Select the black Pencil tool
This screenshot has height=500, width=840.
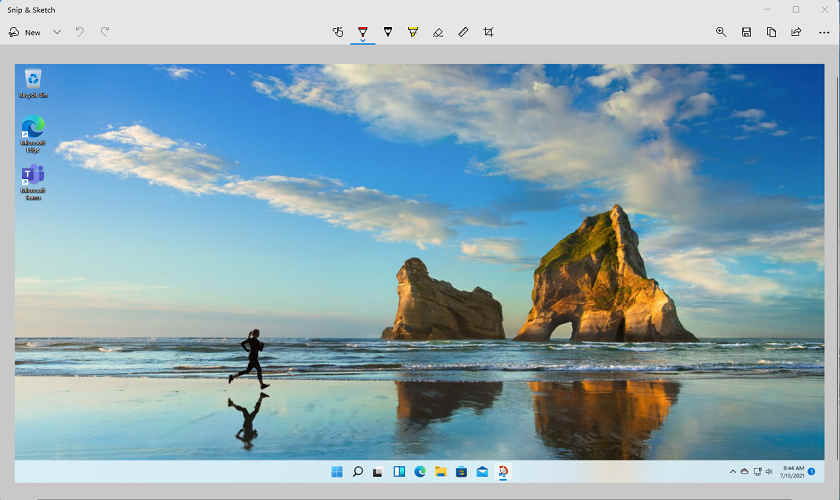[388, 32]
